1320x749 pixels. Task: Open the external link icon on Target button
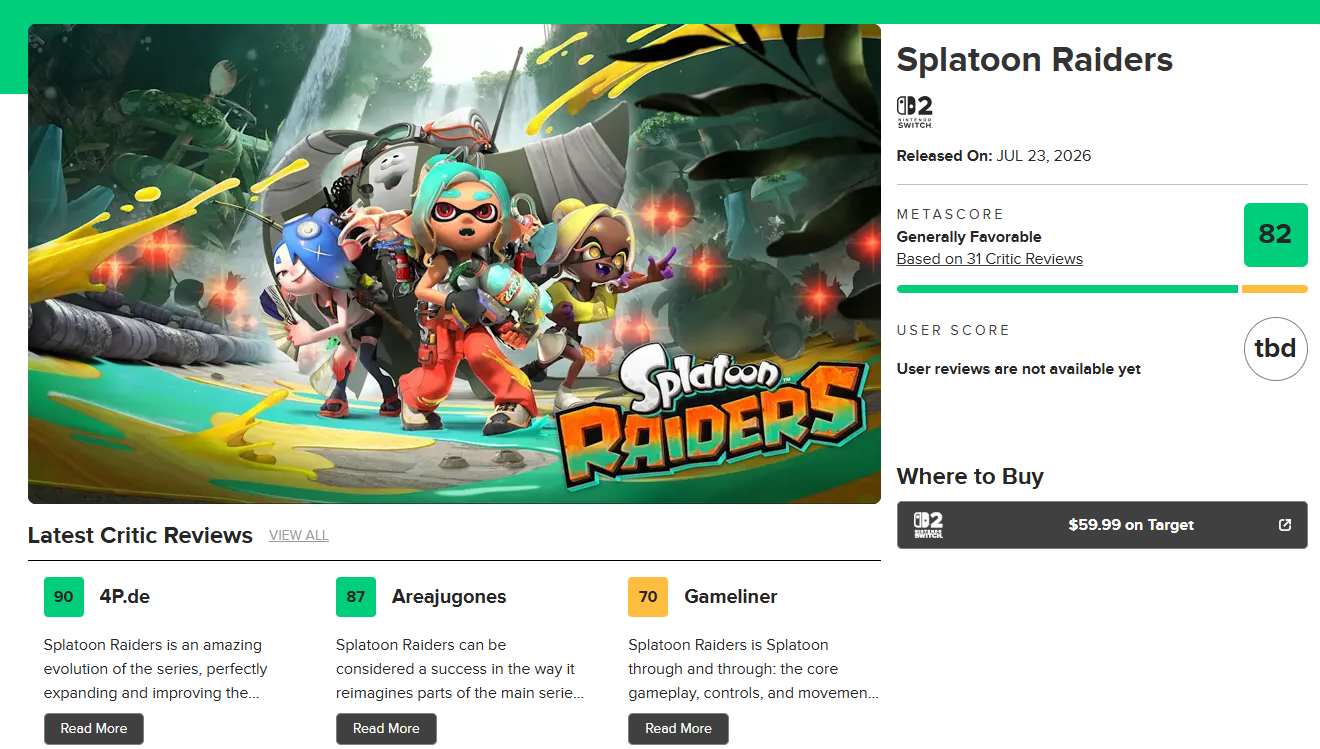pos(1285,525)
